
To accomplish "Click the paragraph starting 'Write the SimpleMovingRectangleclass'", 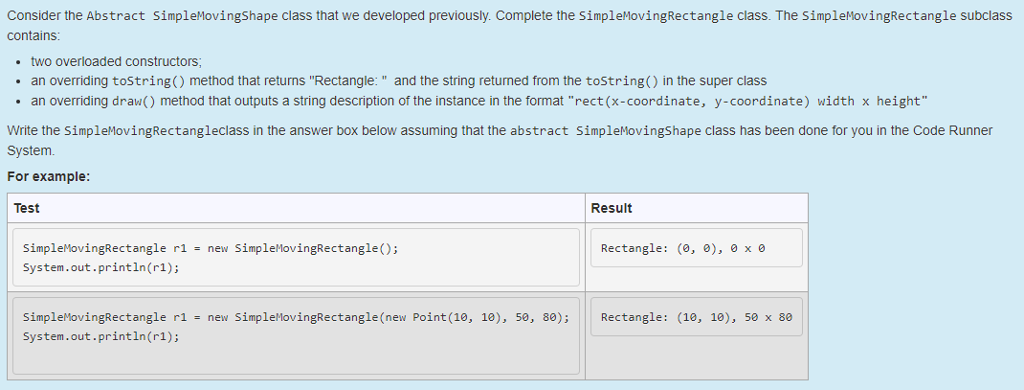I will click(x=500, y=140).
